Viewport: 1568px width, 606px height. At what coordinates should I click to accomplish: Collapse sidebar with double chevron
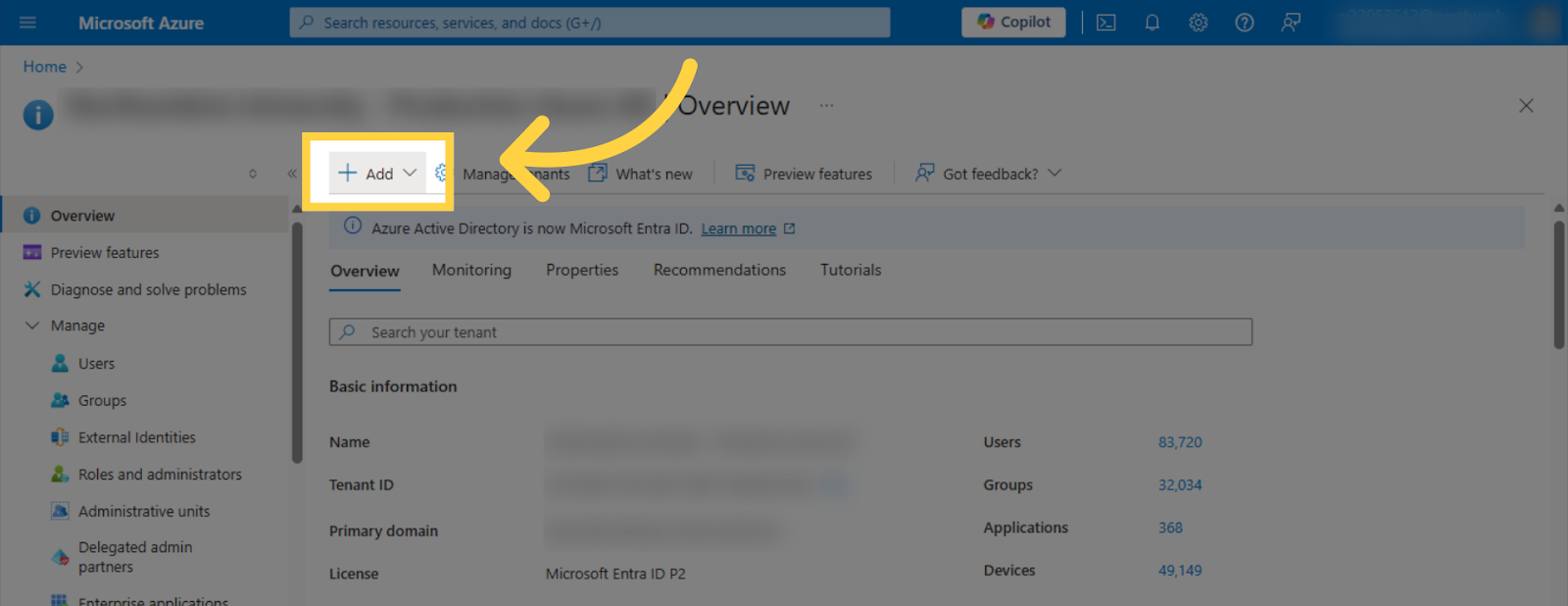tap(291, 174)
